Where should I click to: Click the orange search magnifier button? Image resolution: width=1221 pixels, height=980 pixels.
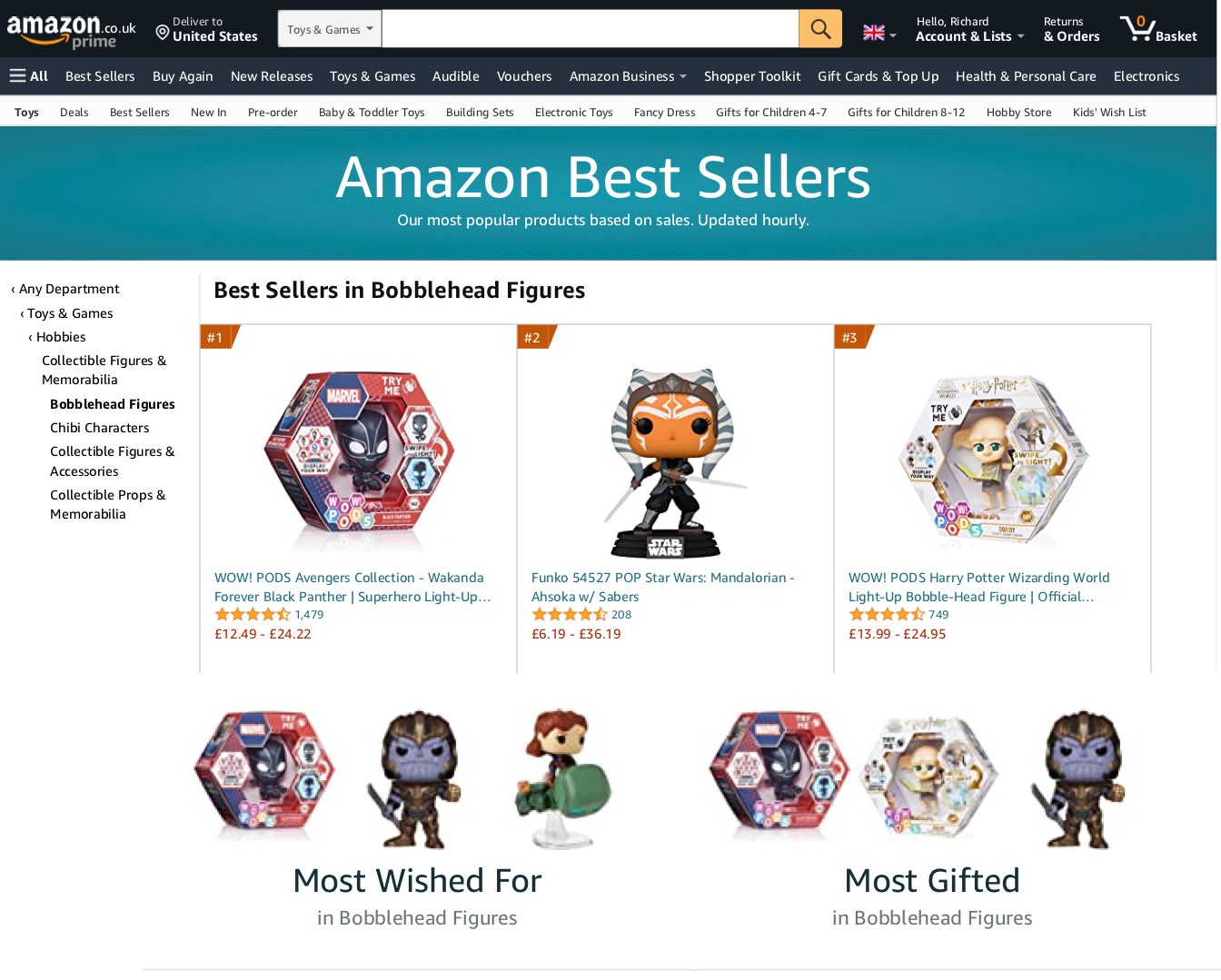pos(819,29)
